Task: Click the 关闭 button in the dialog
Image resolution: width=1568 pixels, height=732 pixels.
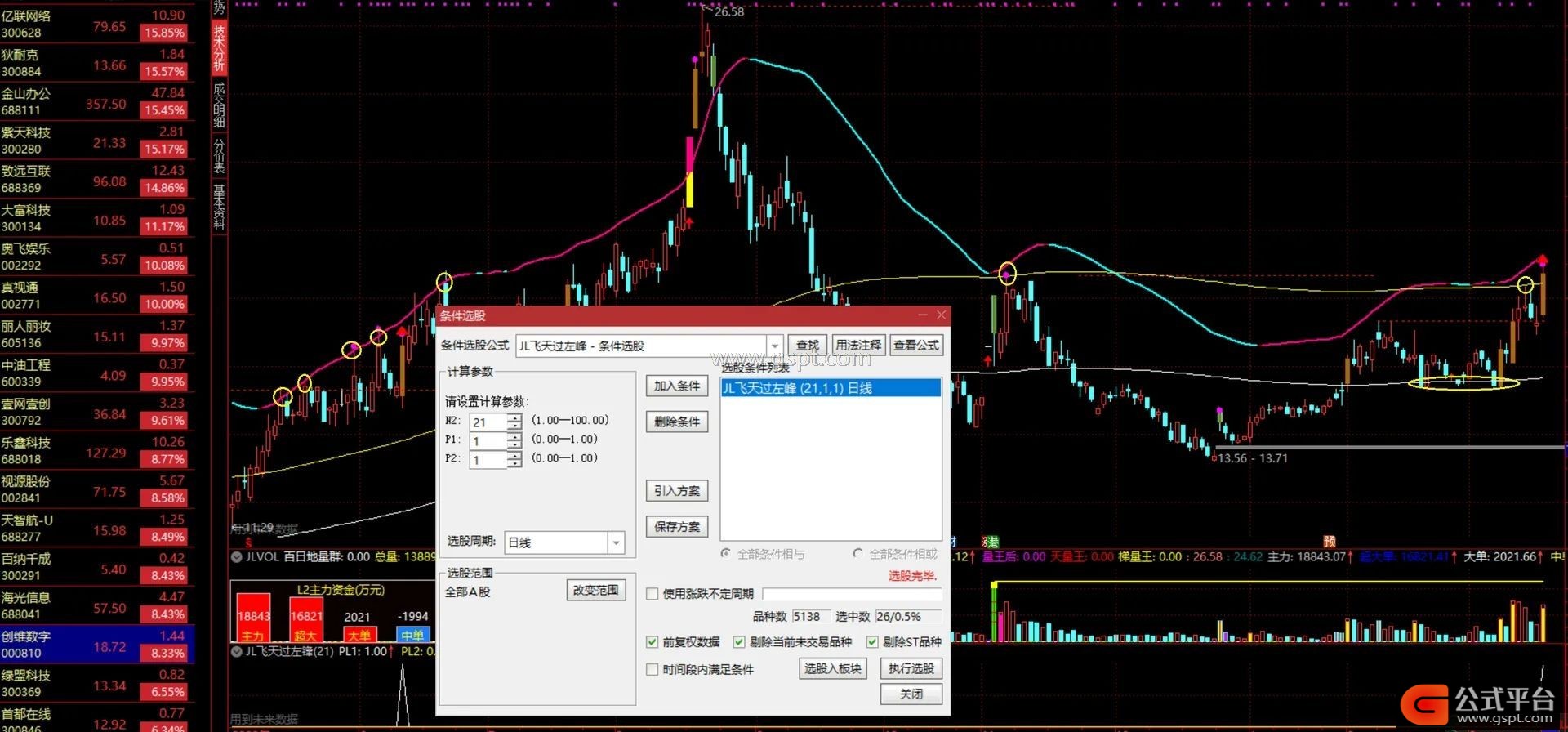Action: click(x=911, y=694)
